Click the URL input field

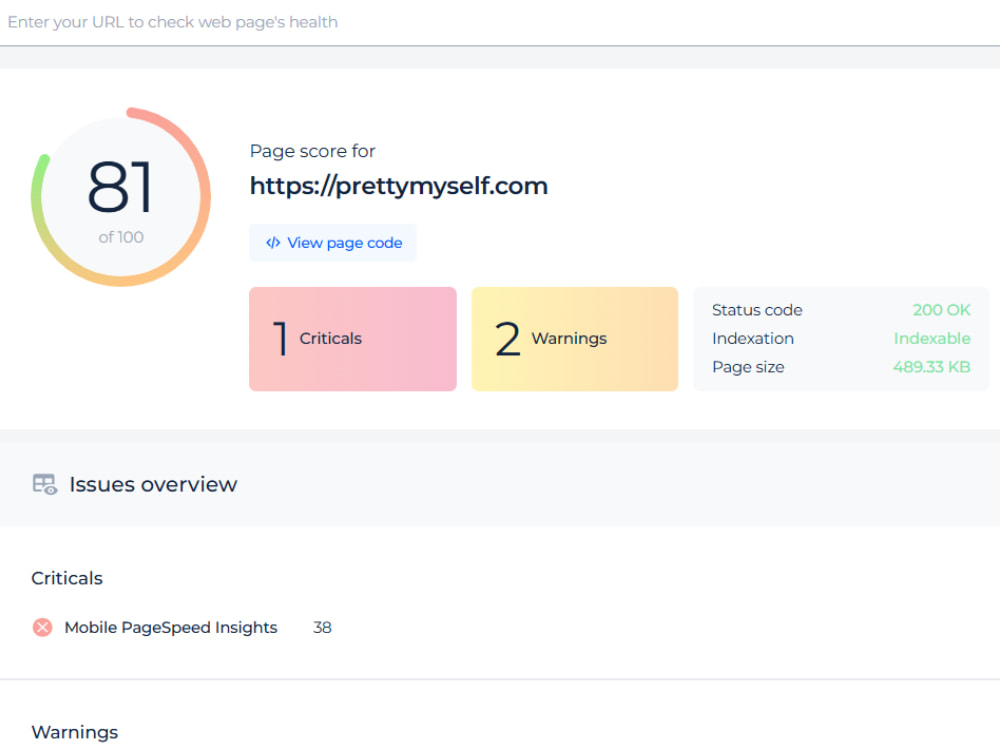[x=500, y=22]
